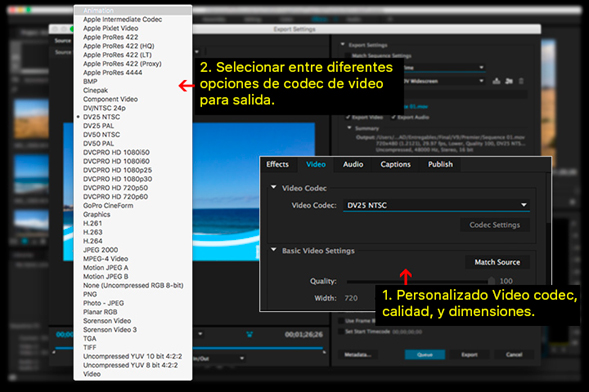Choose Apple ProRes 4444 from codec list
This screenshot has height=392, width=589.
(x=133, y=72)
